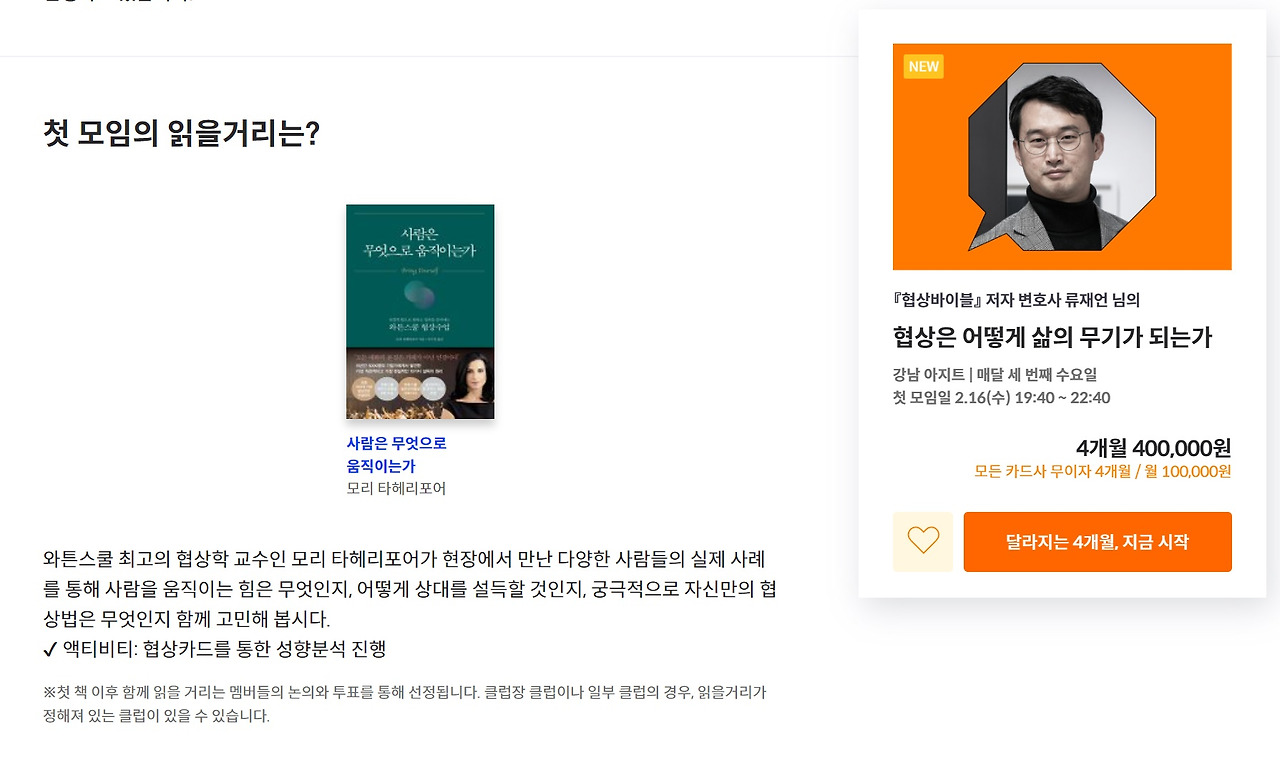Click the paragraph starting 와튼스쿨 최고의 협상학
The image size is (1280, 760).
410,589
